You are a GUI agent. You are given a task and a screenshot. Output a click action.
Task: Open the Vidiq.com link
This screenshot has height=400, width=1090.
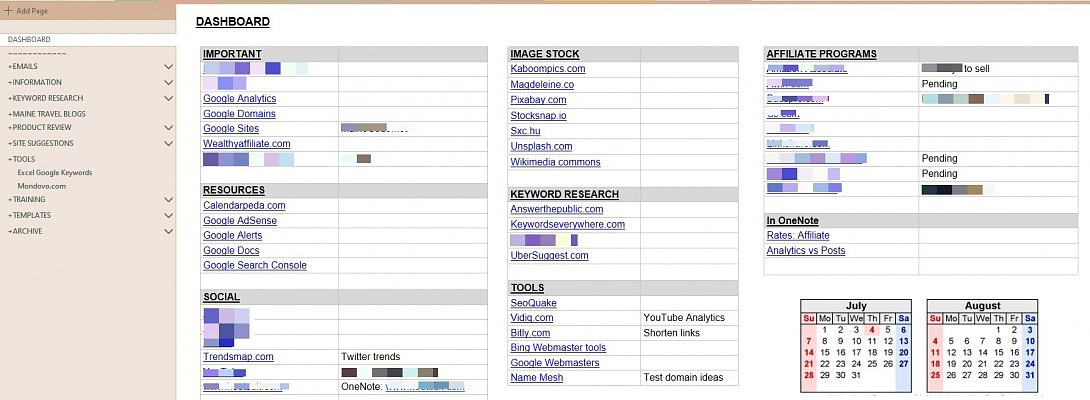pyautogui.click(x=532, y=317)
